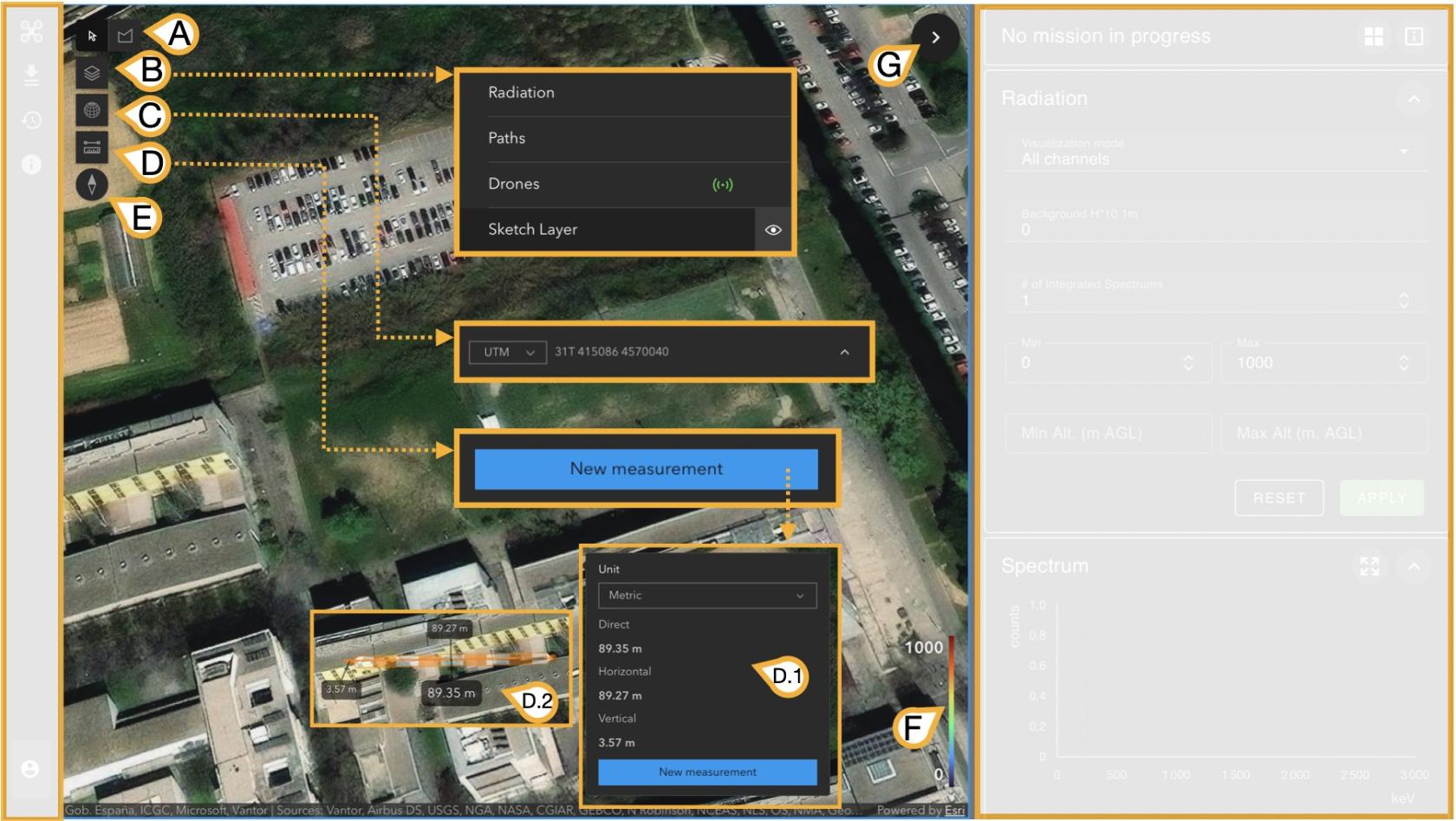Click the radiation color scale bar
This screenshot has height=821, width=1456.
pos(951,711)
